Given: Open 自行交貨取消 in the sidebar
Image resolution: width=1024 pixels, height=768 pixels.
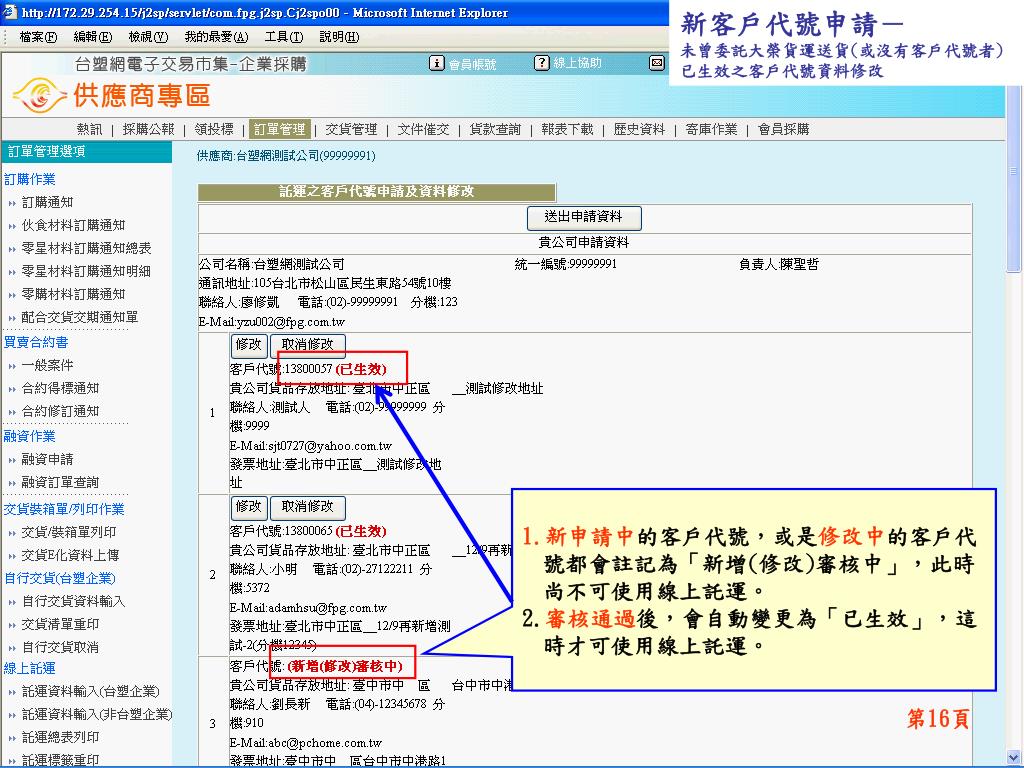Looking at the screenshot, I should pyautogui.click(x=60, y=647).
